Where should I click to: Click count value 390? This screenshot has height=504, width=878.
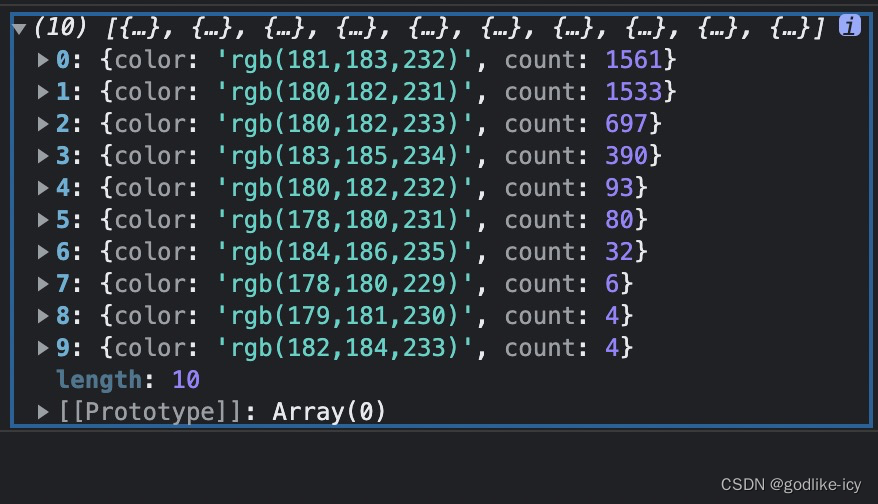(627, 155)
